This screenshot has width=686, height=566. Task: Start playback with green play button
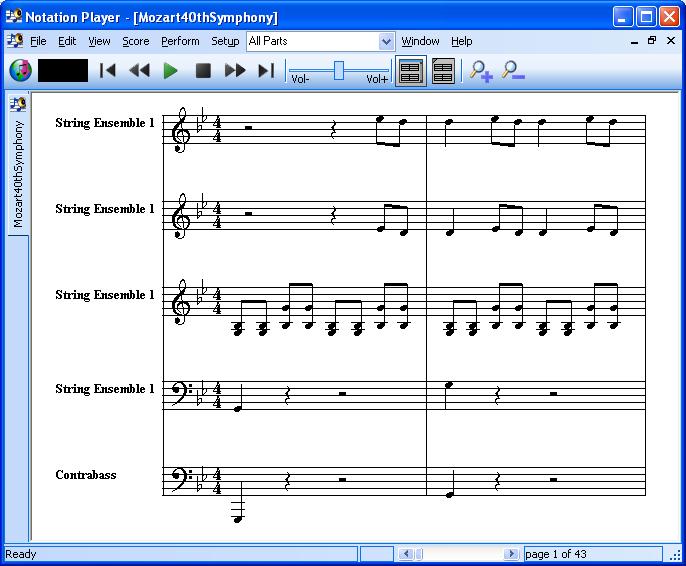(x=170, y=70)
